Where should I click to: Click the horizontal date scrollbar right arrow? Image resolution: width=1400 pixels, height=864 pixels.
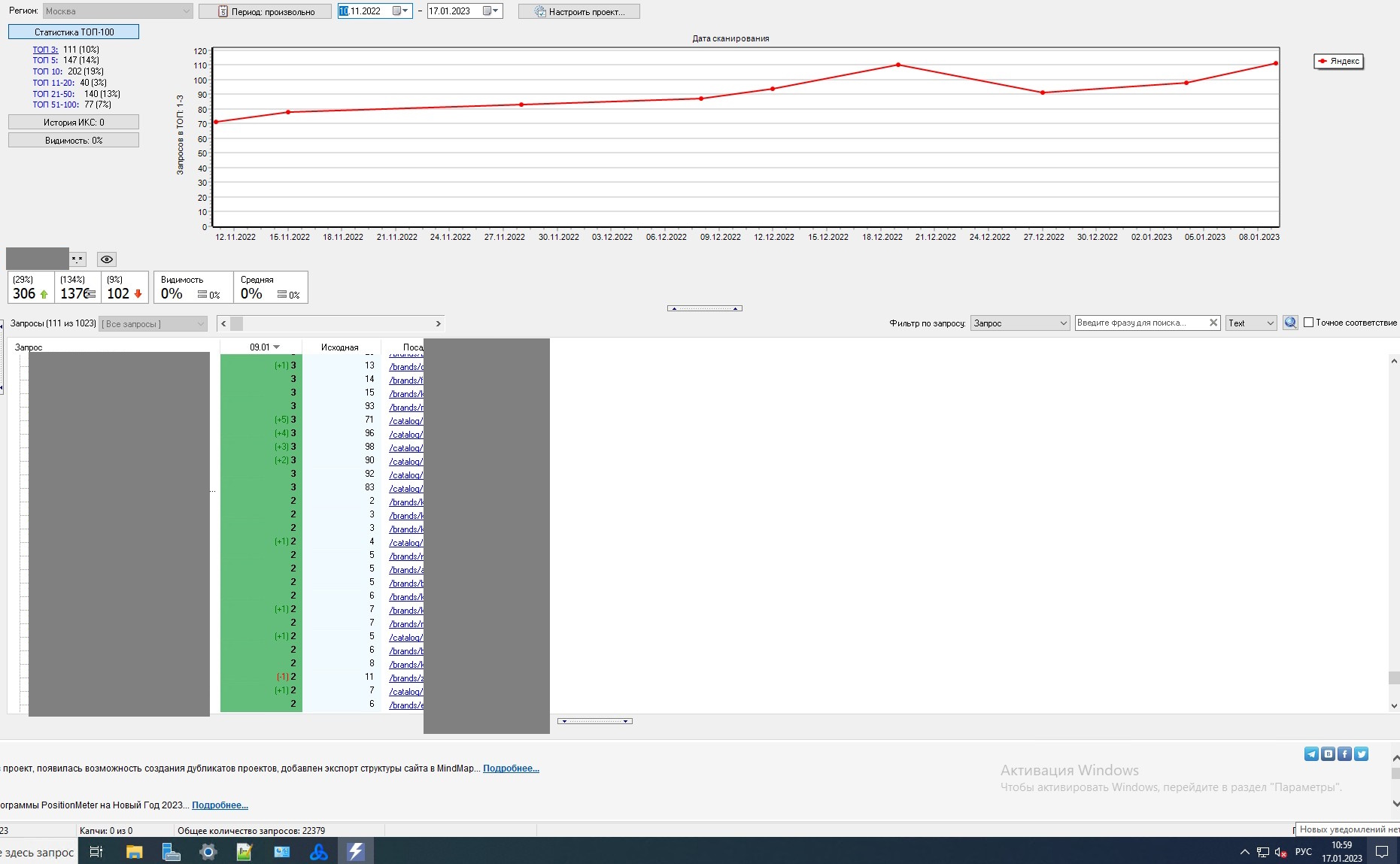(x=438, y=323)
